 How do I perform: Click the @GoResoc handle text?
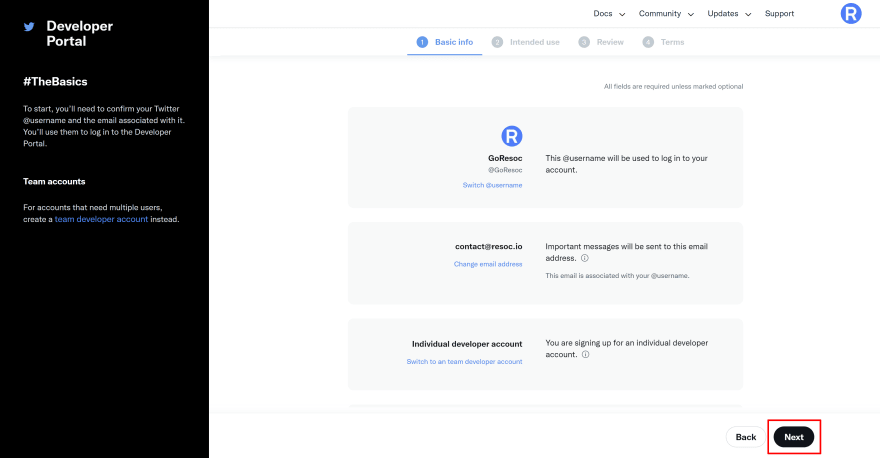point(505,170)
